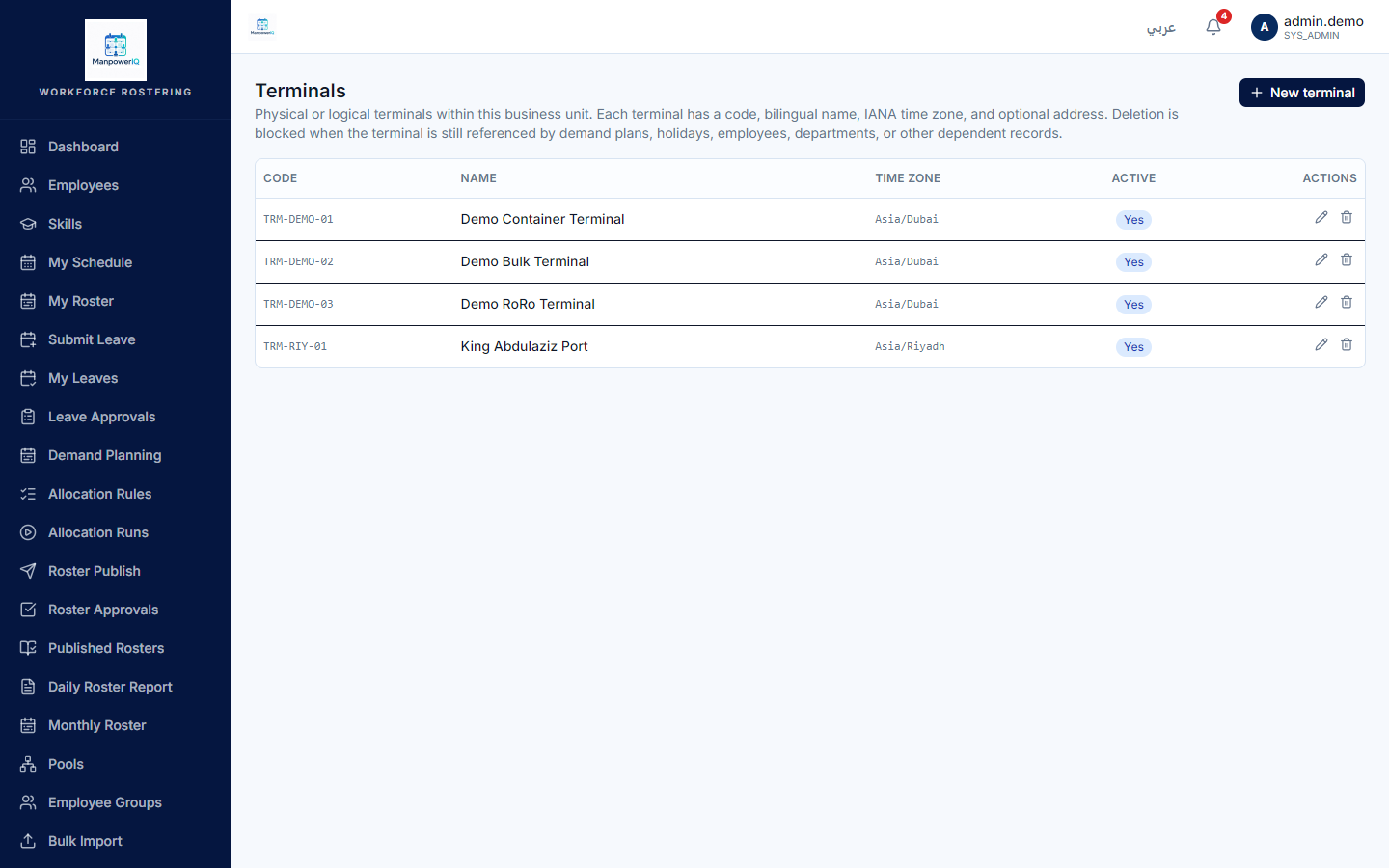
Task: Click the NAME column header
Action: (478, 178)
